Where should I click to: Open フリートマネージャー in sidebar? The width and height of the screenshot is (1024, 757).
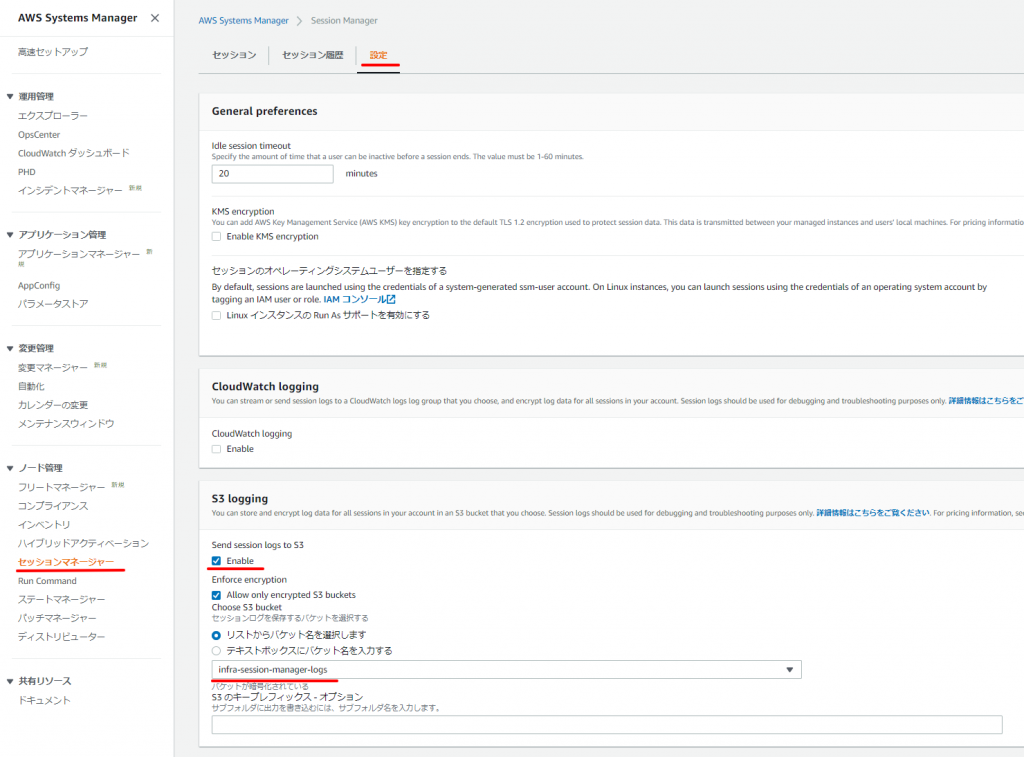(x=61, y=487)
